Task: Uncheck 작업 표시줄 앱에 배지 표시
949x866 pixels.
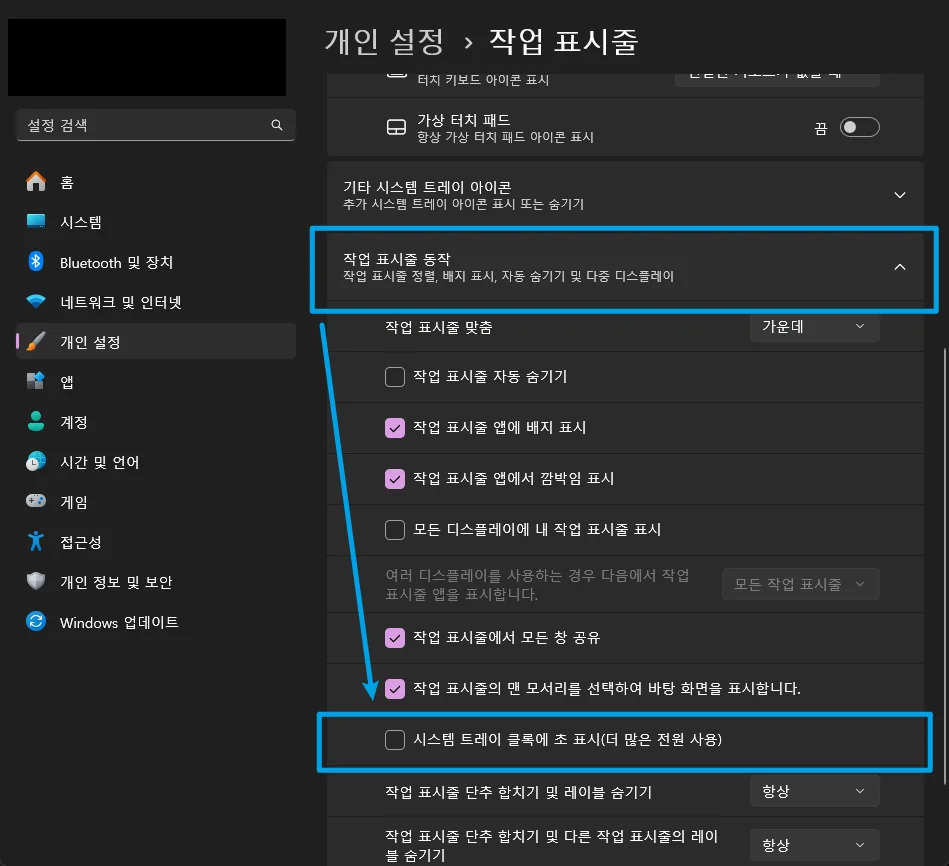Action: 395,428
